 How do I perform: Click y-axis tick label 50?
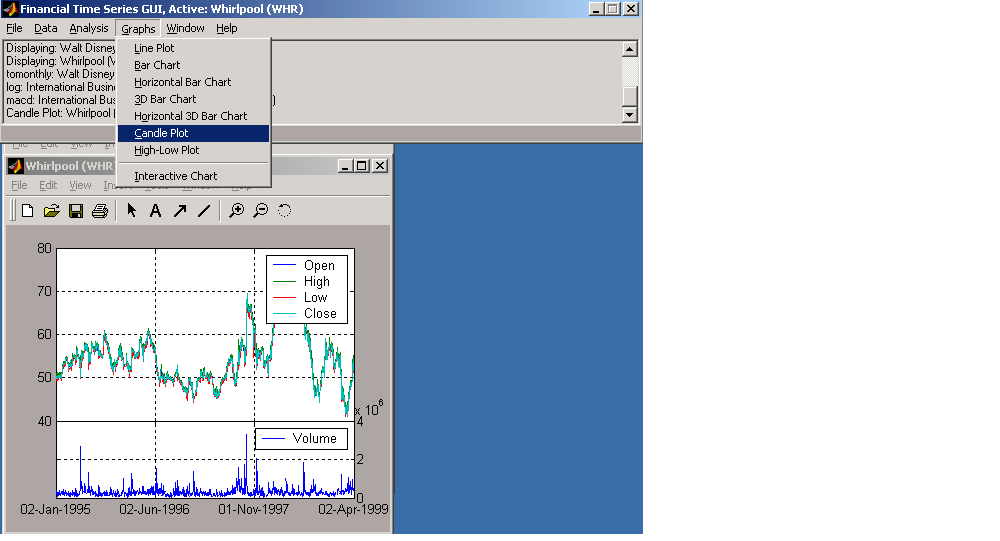pos(44,377)
